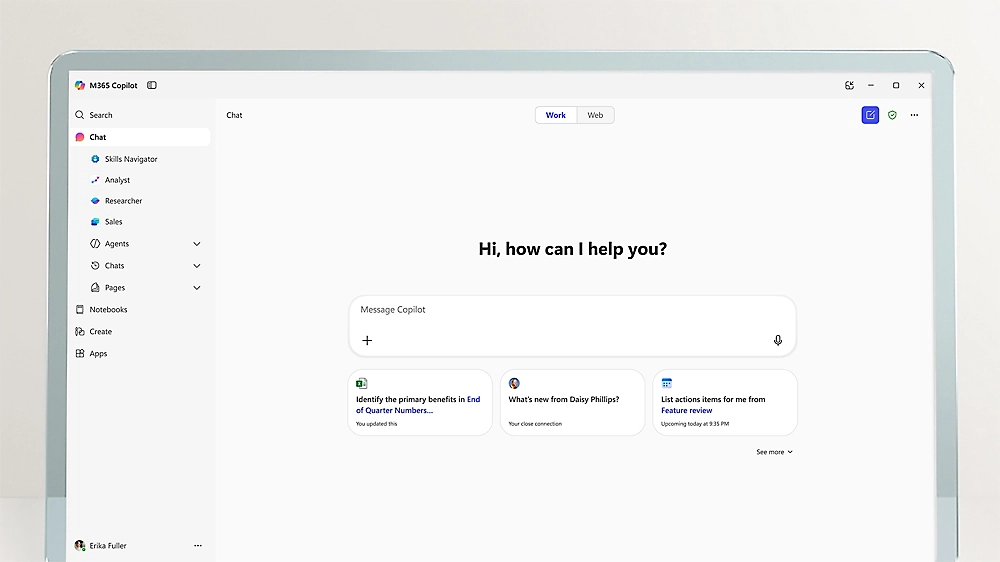Open the Researcher agent
1000x562 pixels.
pos(123,201)
